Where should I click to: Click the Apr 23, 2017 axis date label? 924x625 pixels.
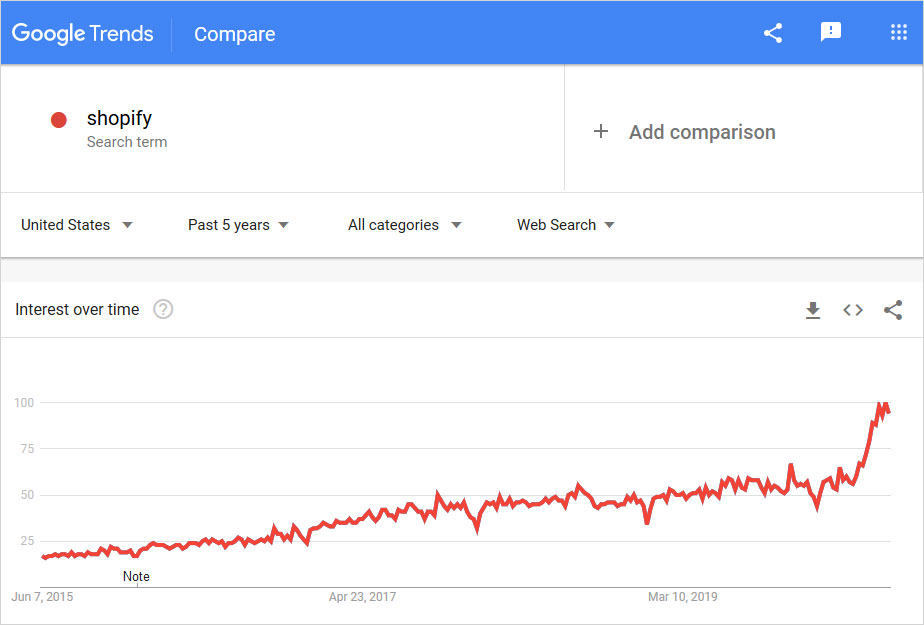click(x=362, y=597)
